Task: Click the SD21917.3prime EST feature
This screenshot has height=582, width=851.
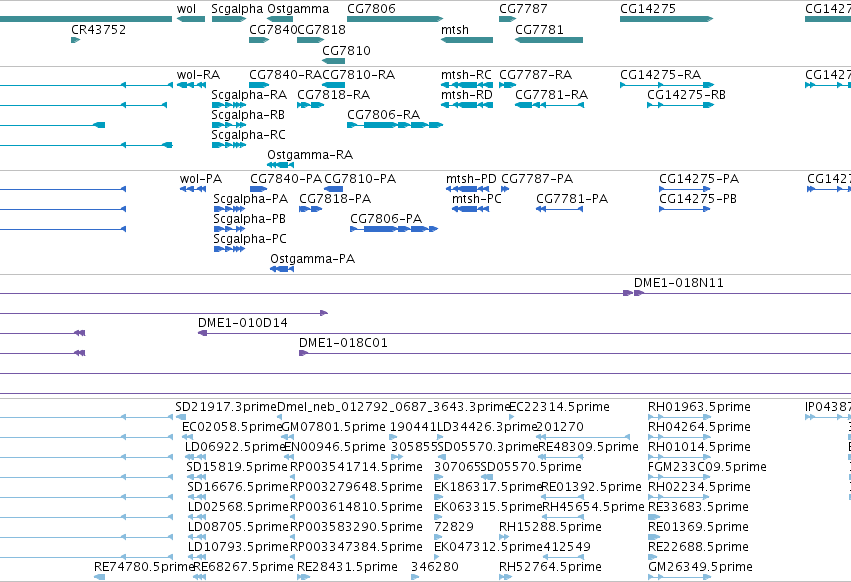Action: tap(181, 417)
